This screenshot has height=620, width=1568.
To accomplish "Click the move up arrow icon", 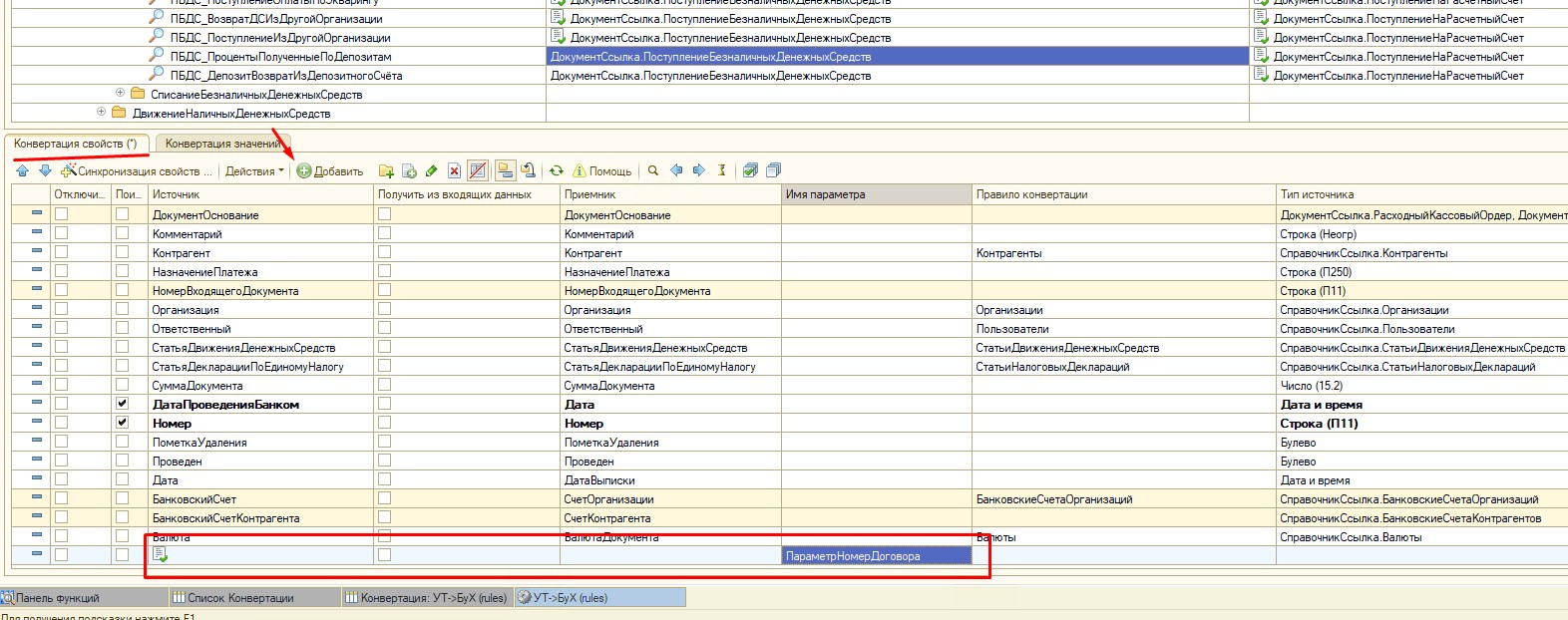I will (22, 170).
